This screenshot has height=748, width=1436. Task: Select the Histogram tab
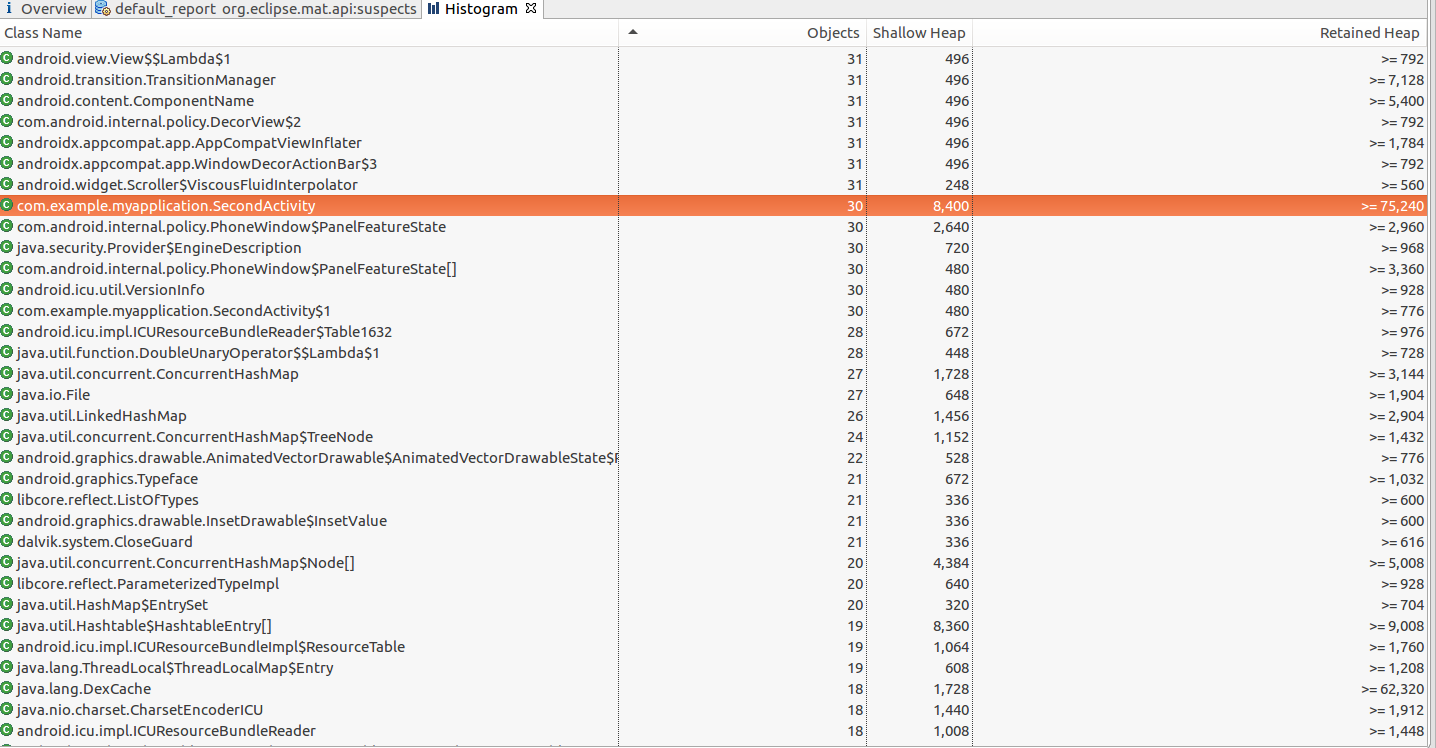481,9
